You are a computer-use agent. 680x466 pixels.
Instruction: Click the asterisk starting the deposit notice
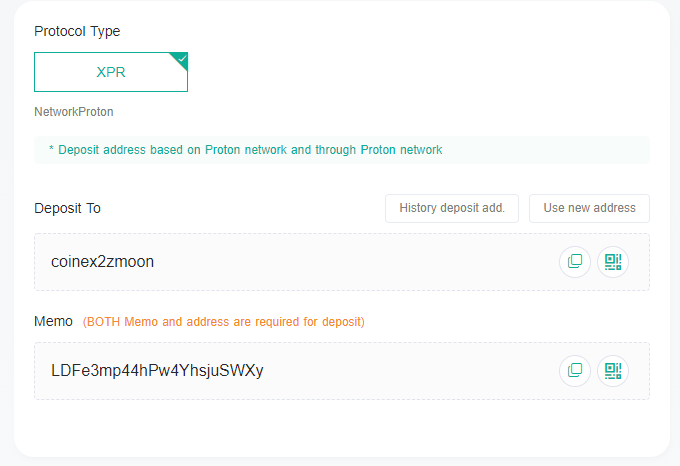click(51, 149)
